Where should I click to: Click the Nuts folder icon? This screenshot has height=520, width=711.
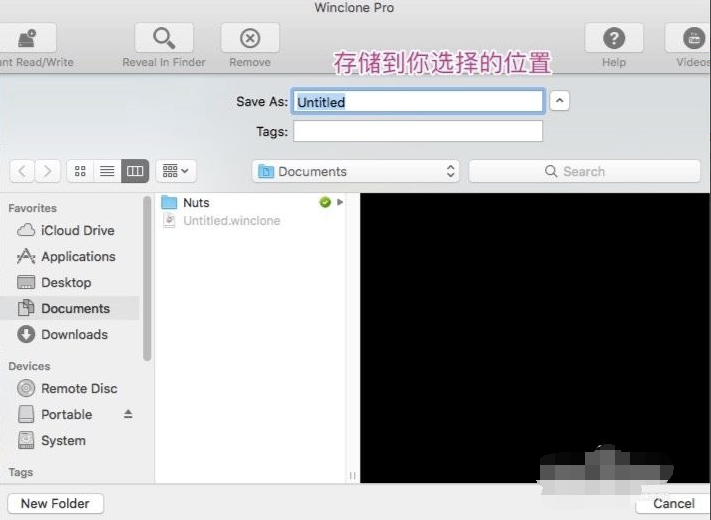click(x=169, y=202)
